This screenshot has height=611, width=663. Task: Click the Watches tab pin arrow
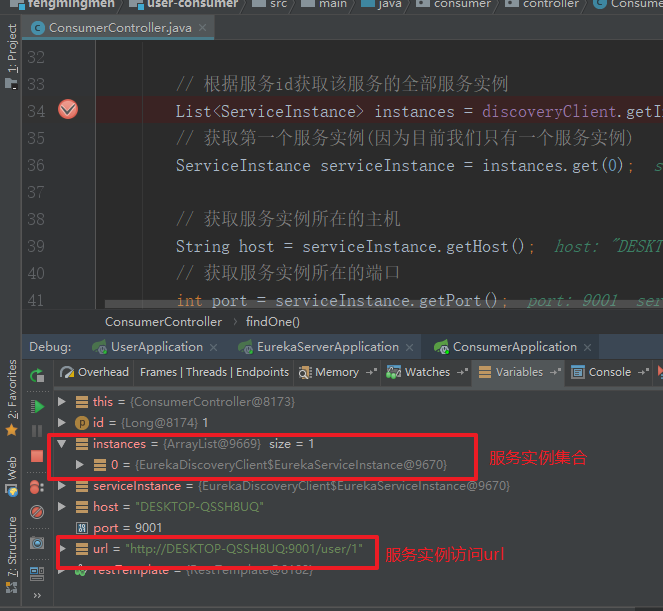463,372
